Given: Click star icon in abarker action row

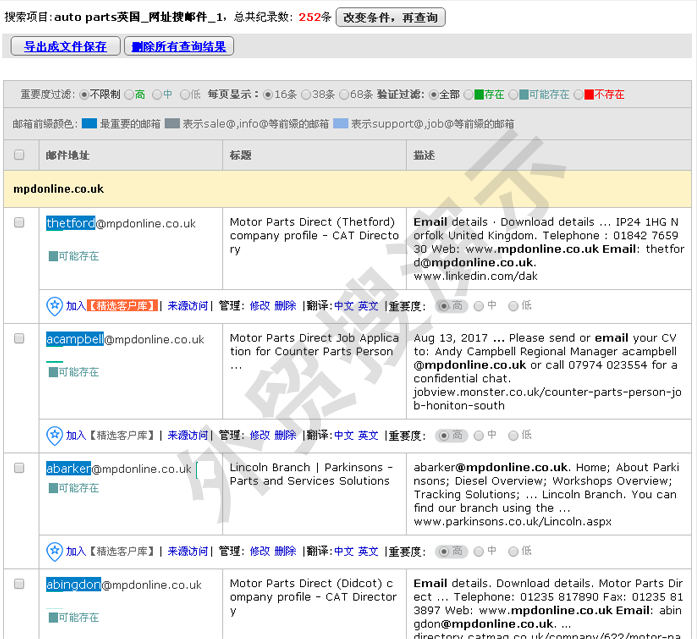Looking at the screenshot, I should [55, 551].
